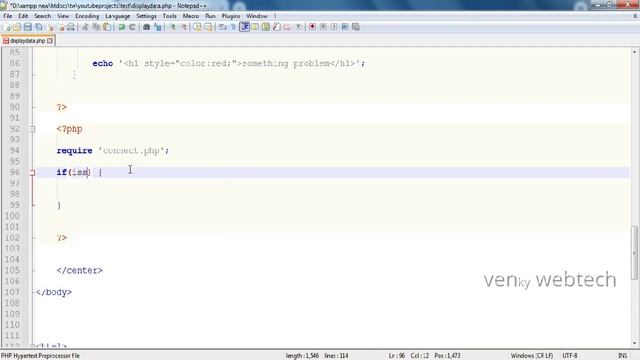Toggle Show All Characters
This screenshot has height=360, width=640.
click(233, 27)
